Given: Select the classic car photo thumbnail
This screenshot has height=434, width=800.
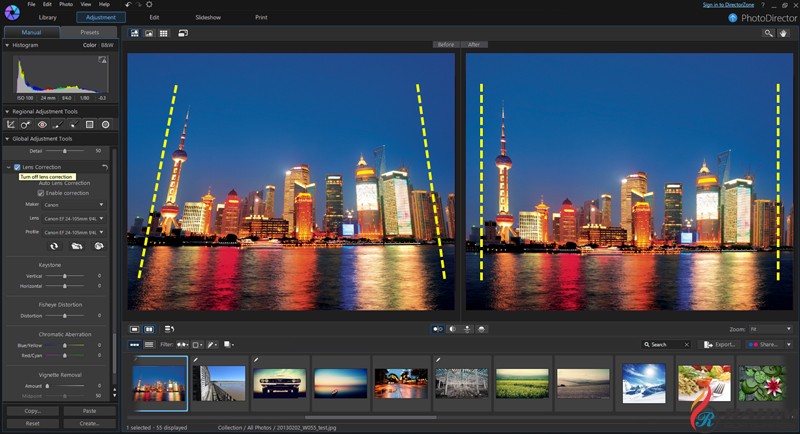Looking at the screenshot, I should 278,382.
